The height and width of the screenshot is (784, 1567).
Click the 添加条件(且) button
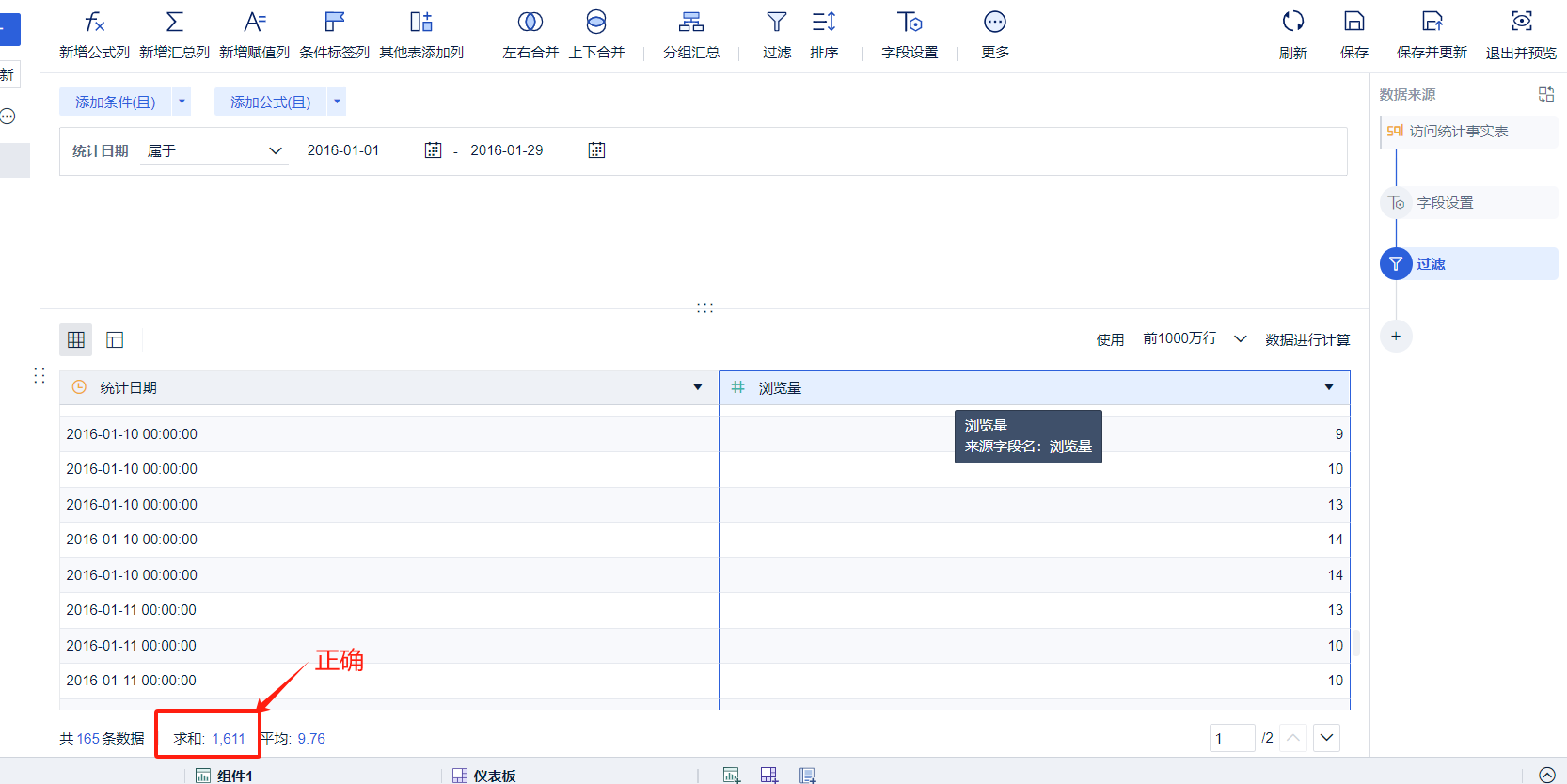(116, 102)
